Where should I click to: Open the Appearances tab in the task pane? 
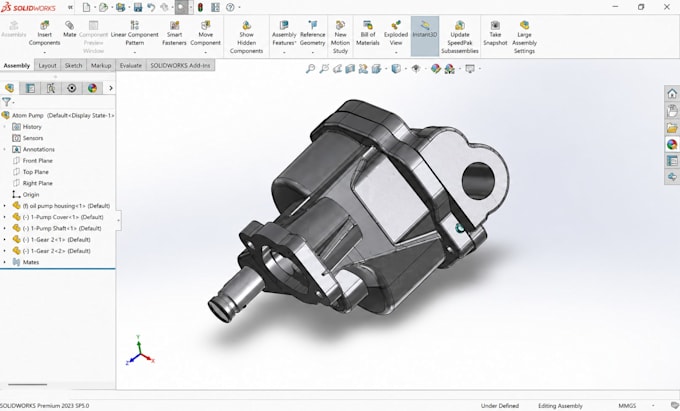pos(672,144)
